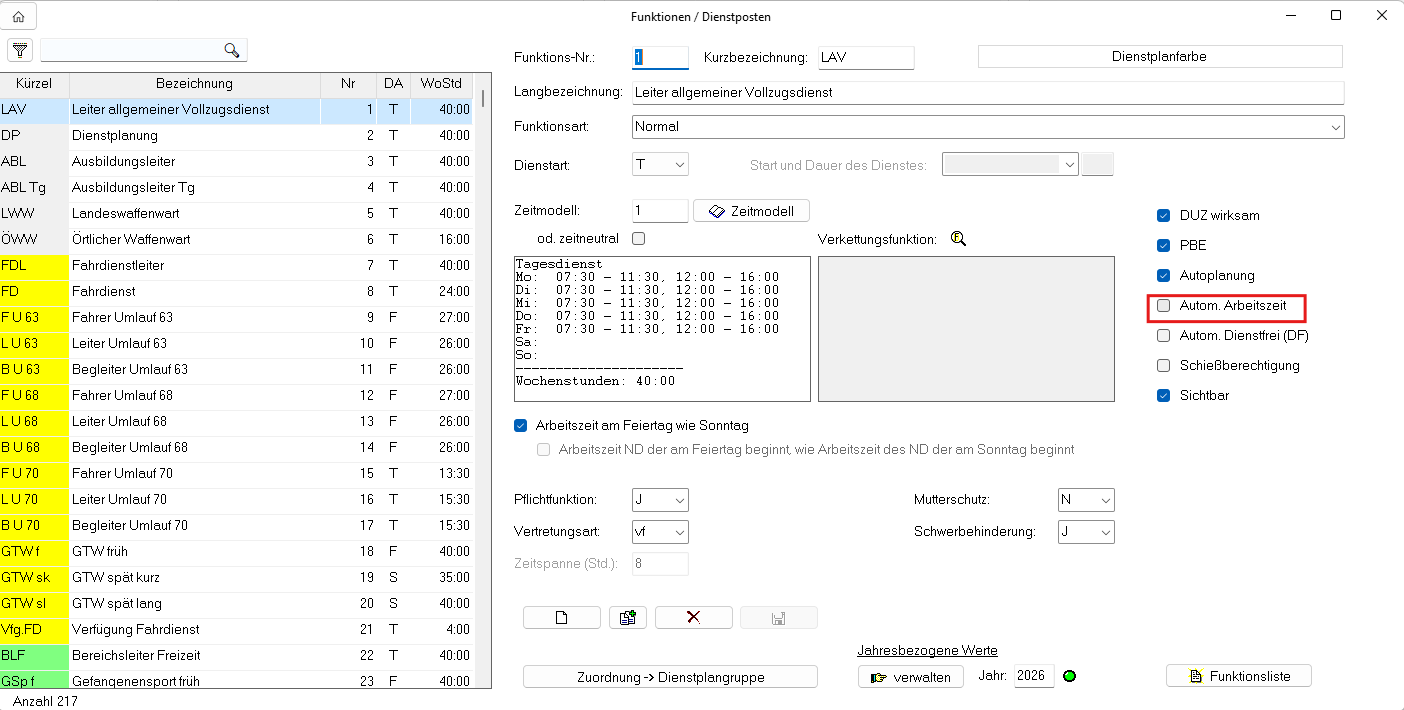Viewport: 1404px width, 710px height.
Task: Uncheck the PBE checkbox
Action: (x=1163, y=246)
